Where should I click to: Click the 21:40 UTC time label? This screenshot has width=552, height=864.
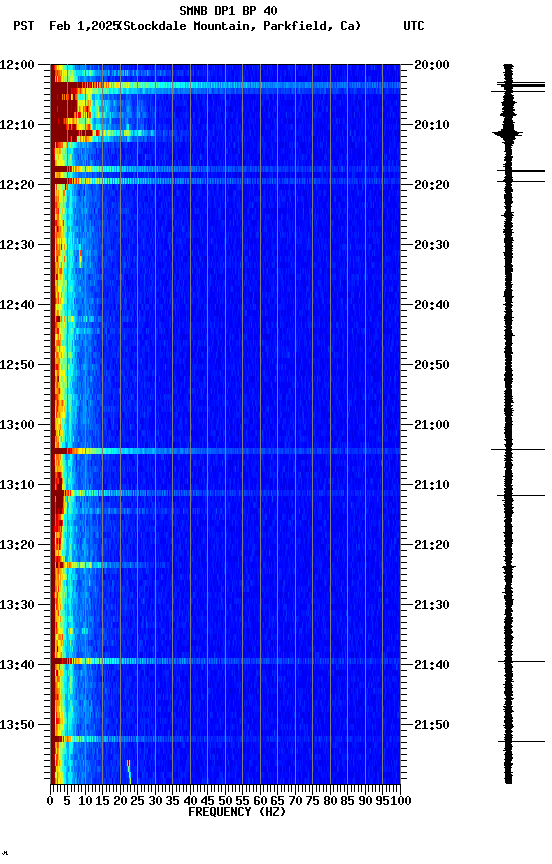[432, 666]
